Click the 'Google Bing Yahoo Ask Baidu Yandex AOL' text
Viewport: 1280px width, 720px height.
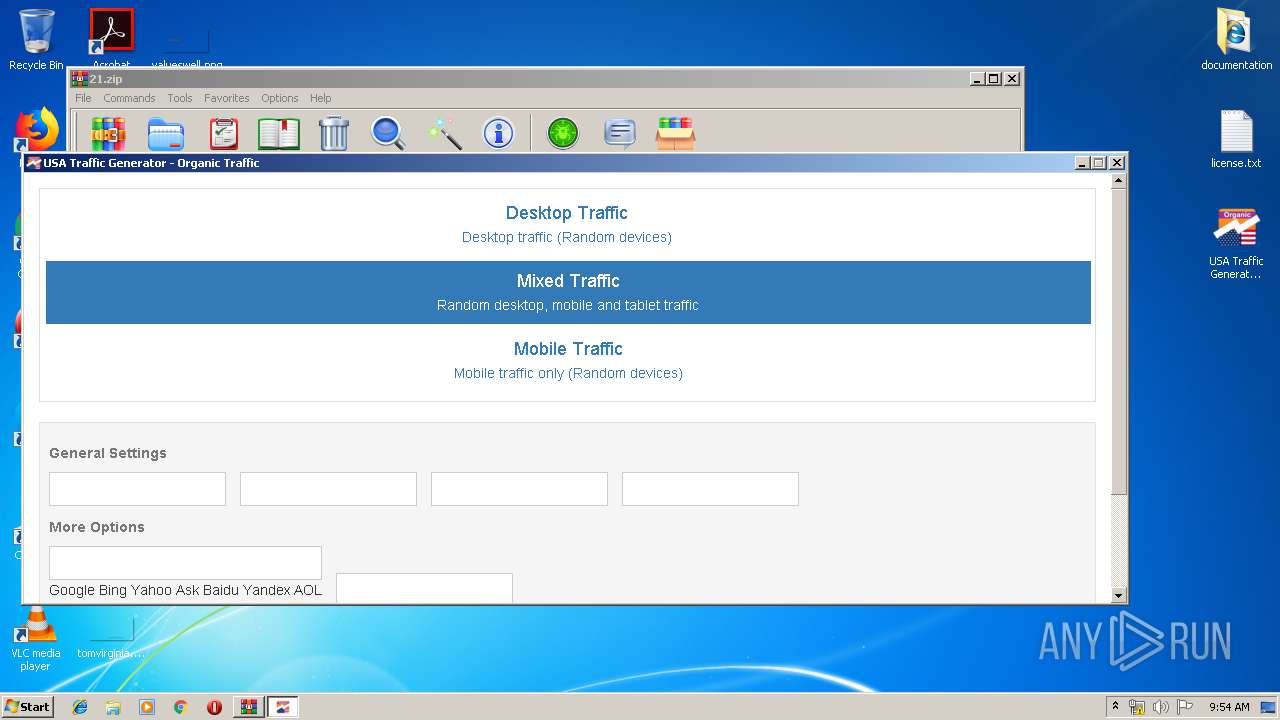[x=185, y=590]
